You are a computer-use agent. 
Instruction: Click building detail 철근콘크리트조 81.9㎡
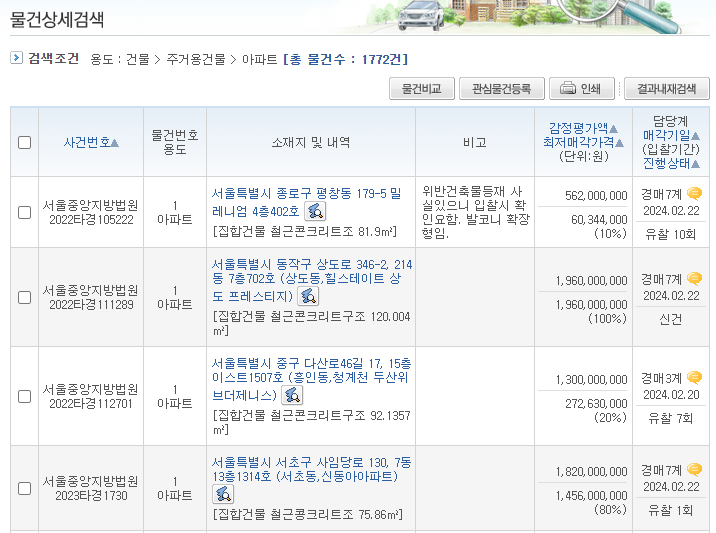click(x=305, y=232)
